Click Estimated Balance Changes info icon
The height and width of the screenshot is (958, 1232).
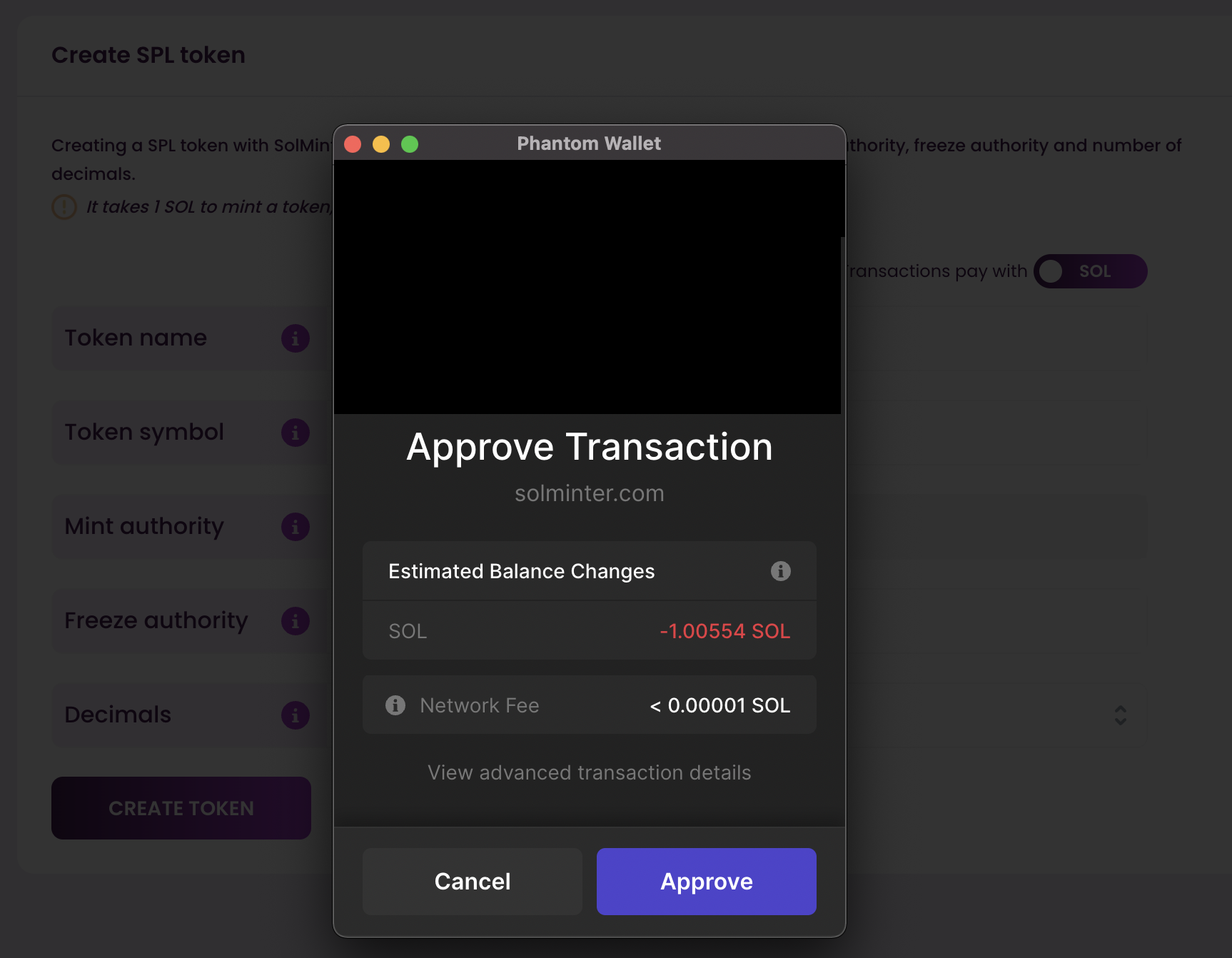click(x=780, y=571)
